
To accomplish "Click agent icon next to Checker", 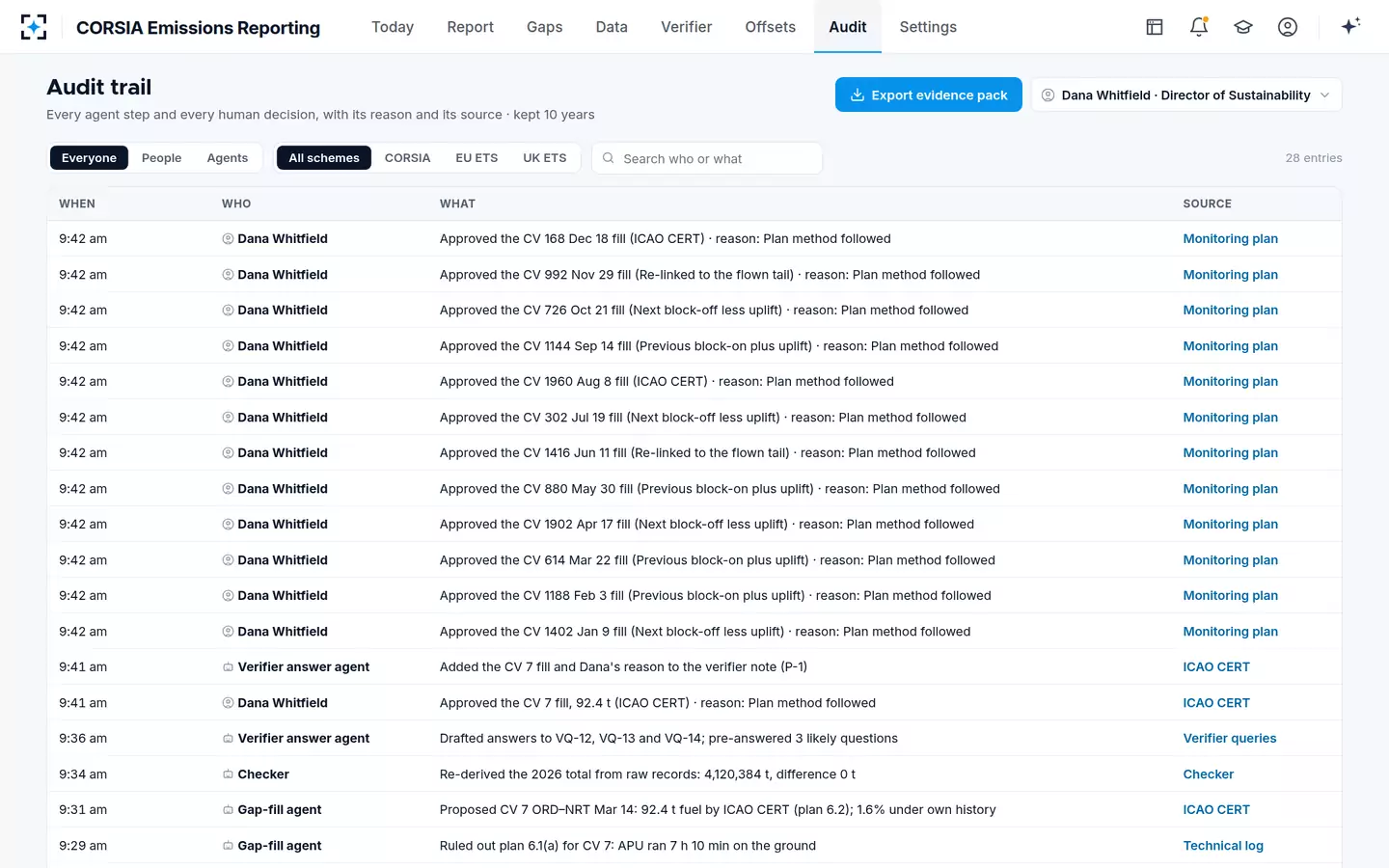I will pyautogui.click(x=229, y=774).
